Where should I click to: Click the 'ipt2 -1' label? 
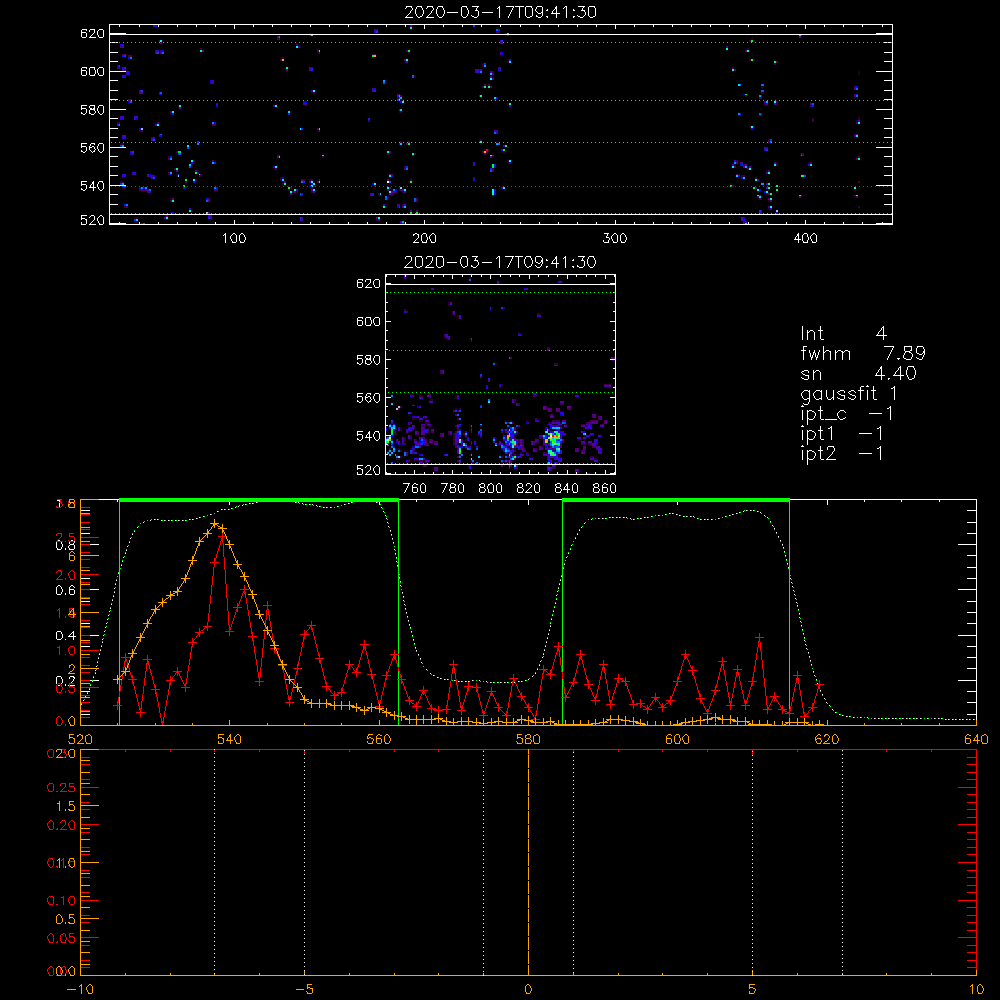842,453
